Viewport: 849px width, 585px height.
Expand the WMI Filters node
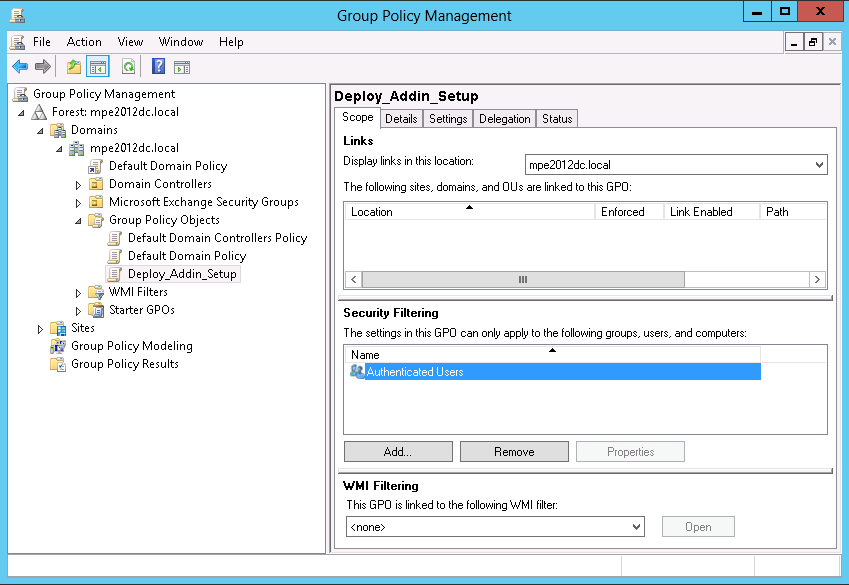(x=79, y=293)
